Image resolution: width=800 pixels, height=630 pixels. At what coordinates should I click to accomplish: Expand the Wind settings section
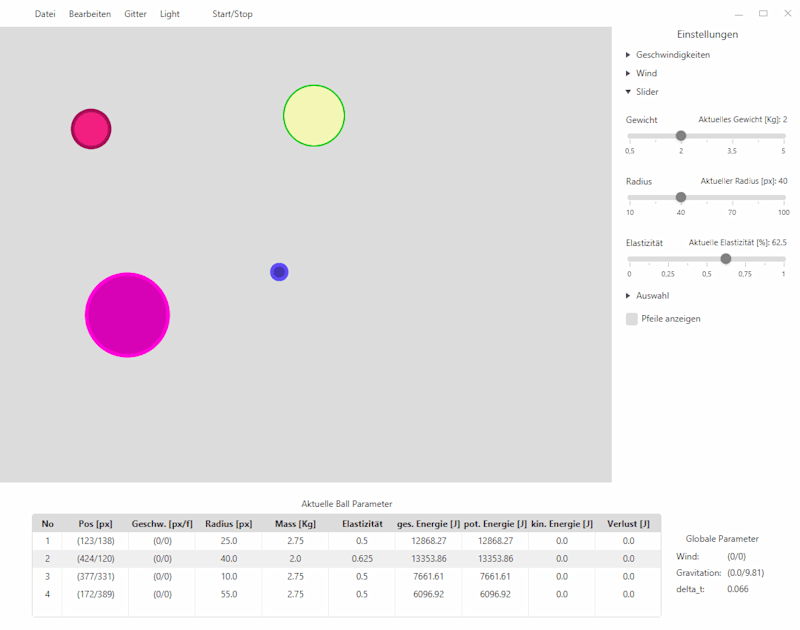(642, 73)
